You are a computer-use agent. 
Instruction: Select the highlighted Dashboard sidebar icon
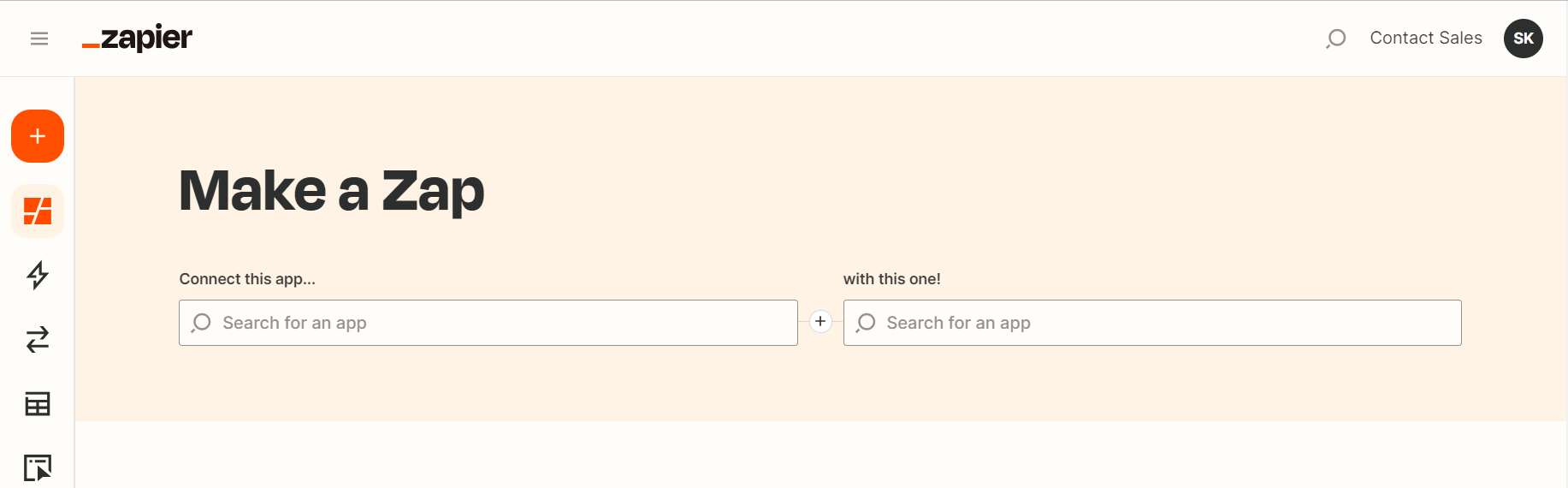coord(38,211)
